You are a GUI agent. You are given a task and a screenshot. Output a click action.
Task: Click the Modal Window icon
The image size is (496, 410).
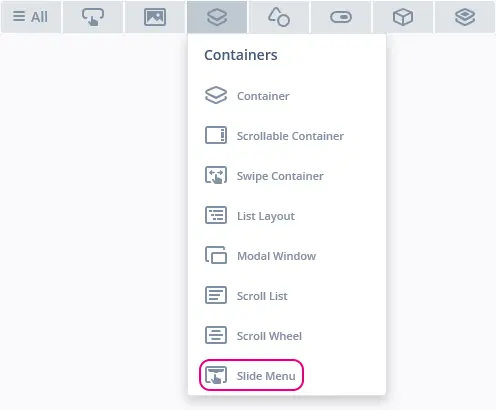(216, 255)
